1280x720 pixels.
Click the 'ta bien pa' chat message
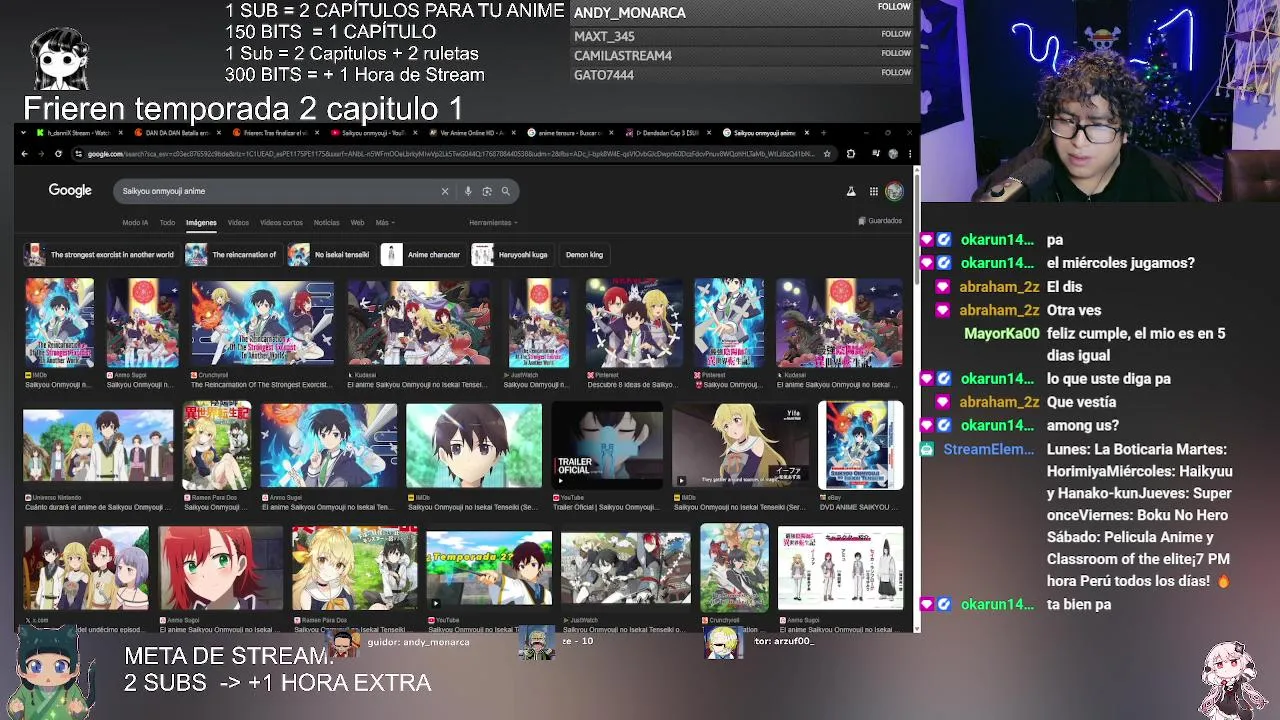point(1079,604)
